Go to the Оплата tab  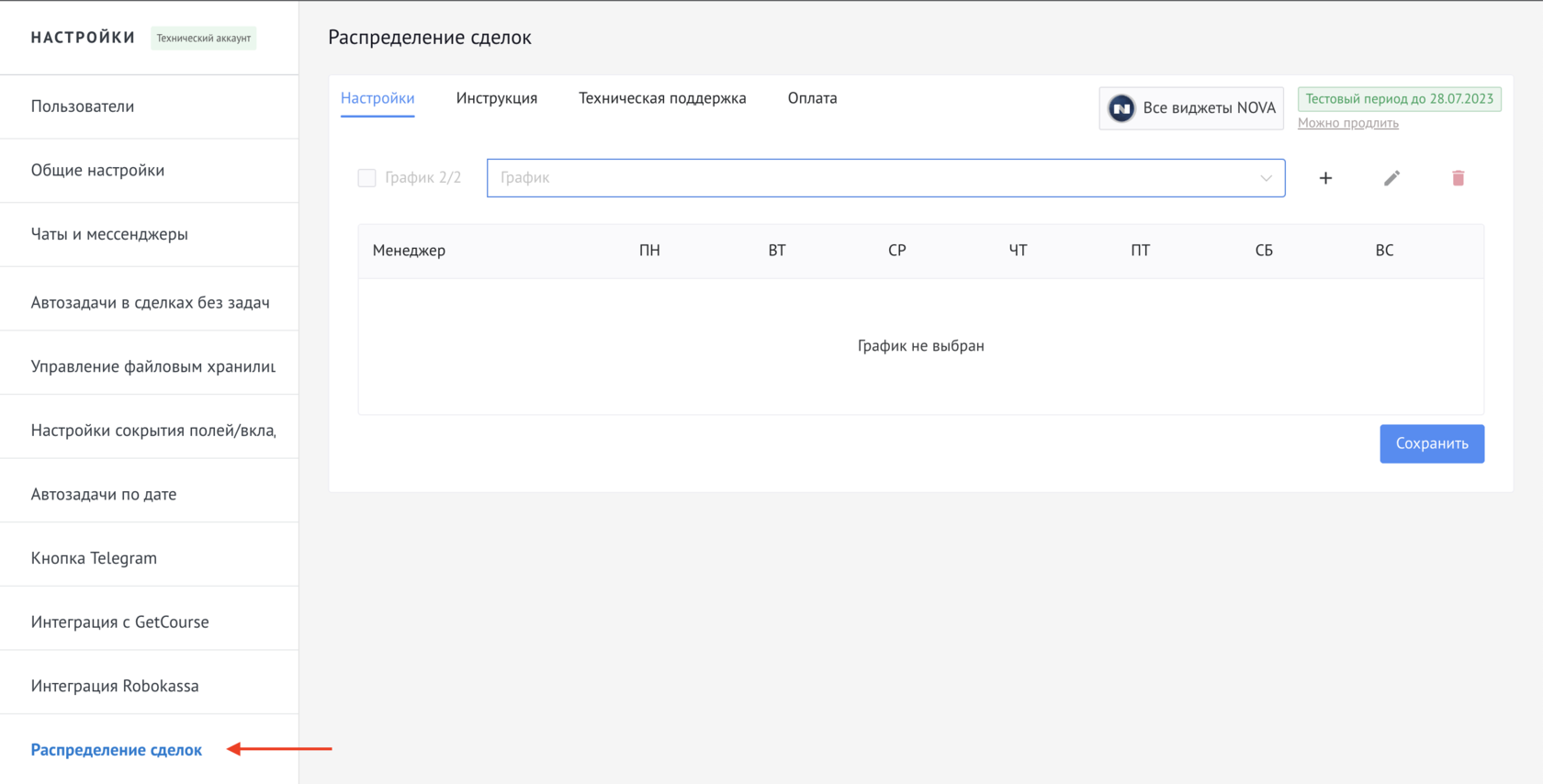click(812, 98)
